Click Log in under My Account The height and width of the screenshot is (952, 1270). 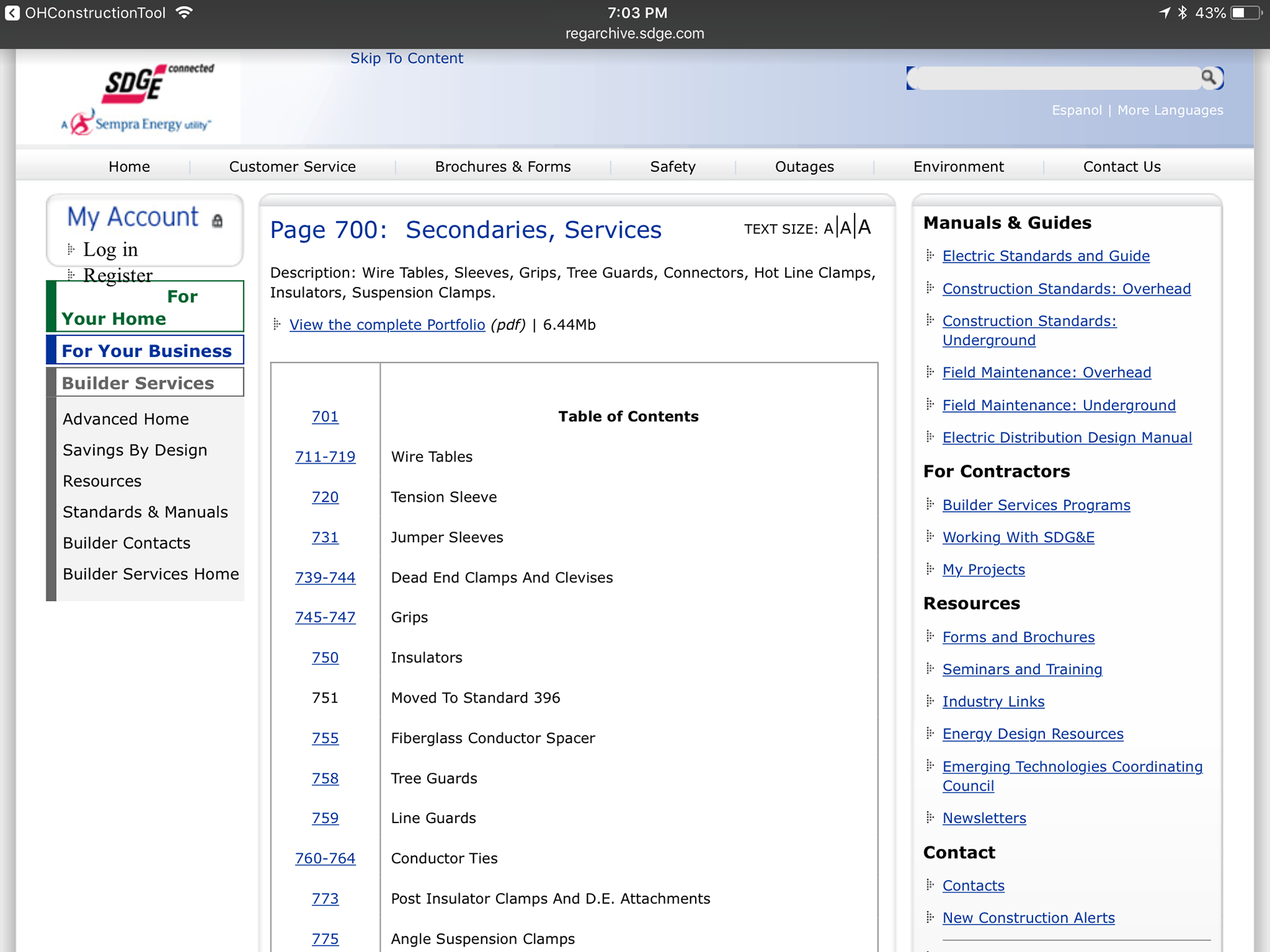click(110, 249)
